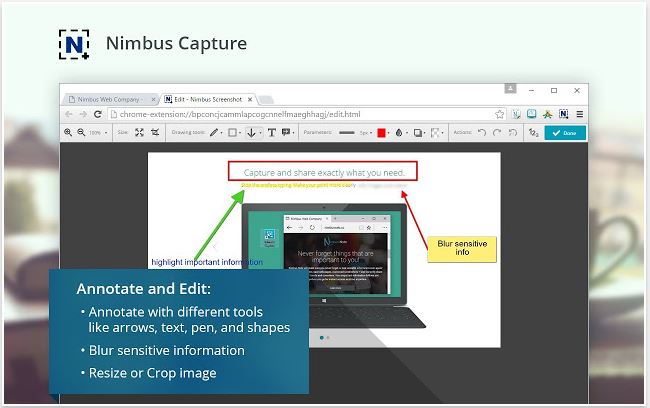Expand the note tool options arrow
The width and height of the screenshot is (650, 408).
tap(293, 133)
